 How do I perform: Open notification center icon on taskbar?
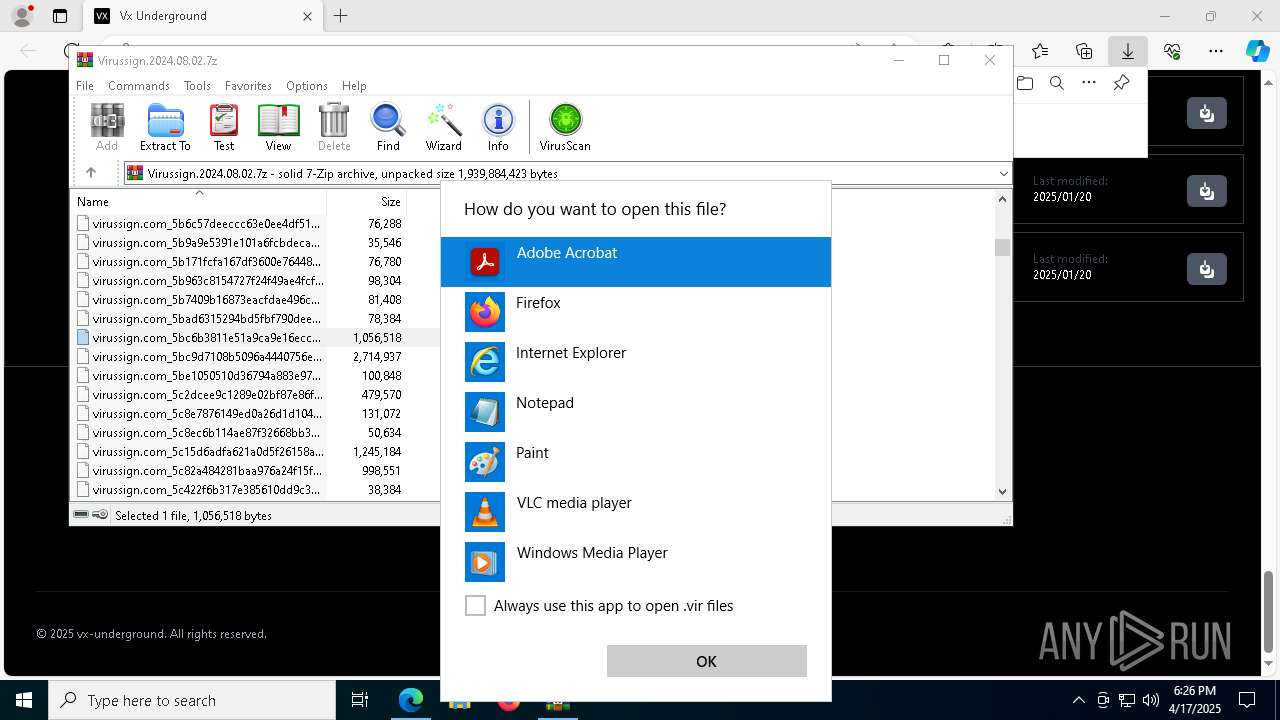pos(1247,700)
